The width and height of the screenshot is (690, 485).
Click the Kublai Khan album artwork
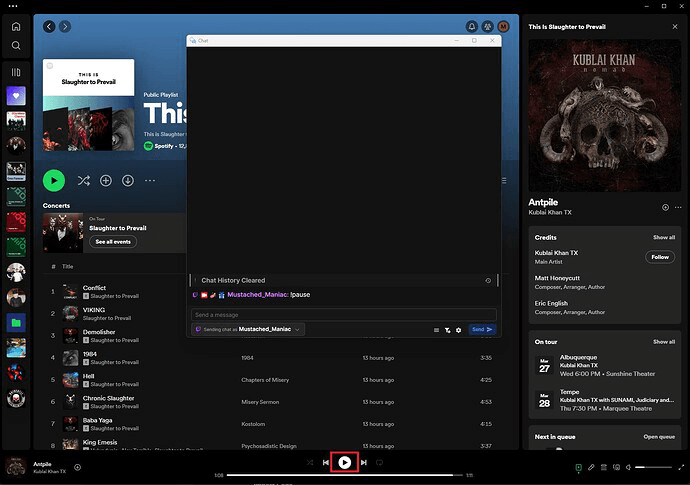605,115
